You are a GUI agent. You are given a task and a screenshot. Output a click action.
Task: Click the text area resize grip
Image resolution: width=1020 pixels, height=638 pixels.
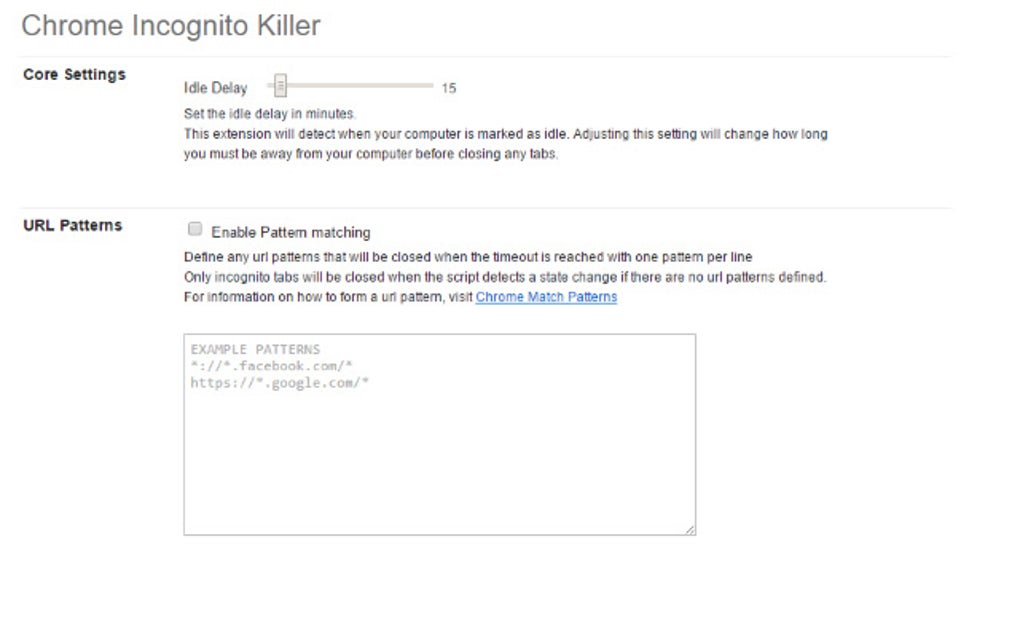click(x=691, y=529)
